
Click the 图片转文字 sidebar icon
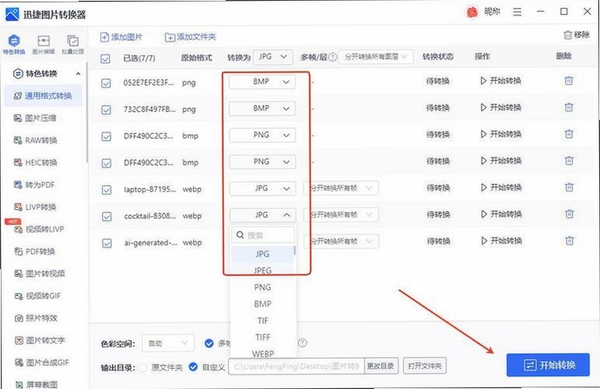click(18, 340)
